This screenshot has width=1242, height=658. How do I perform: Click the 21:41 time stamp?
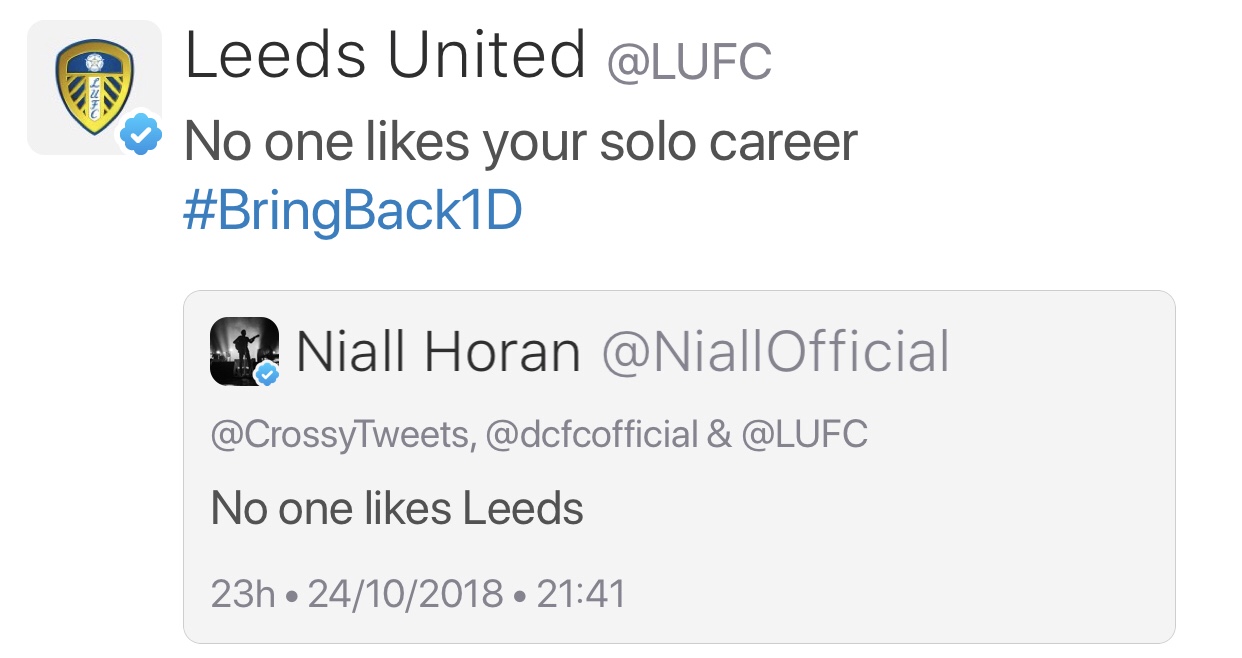click(x=581, y=594)
